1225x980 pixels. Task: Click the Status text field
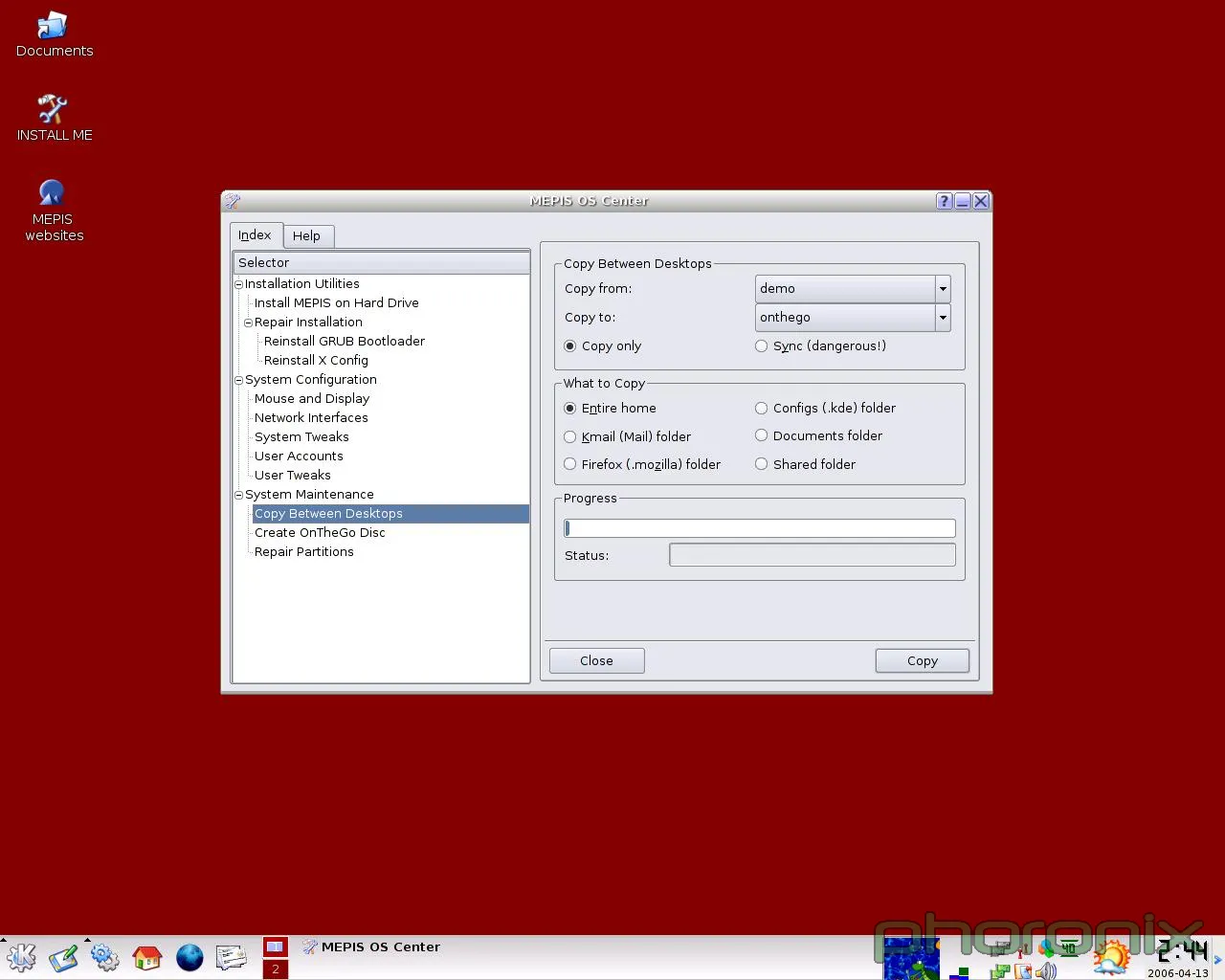(x=813, y=555)
